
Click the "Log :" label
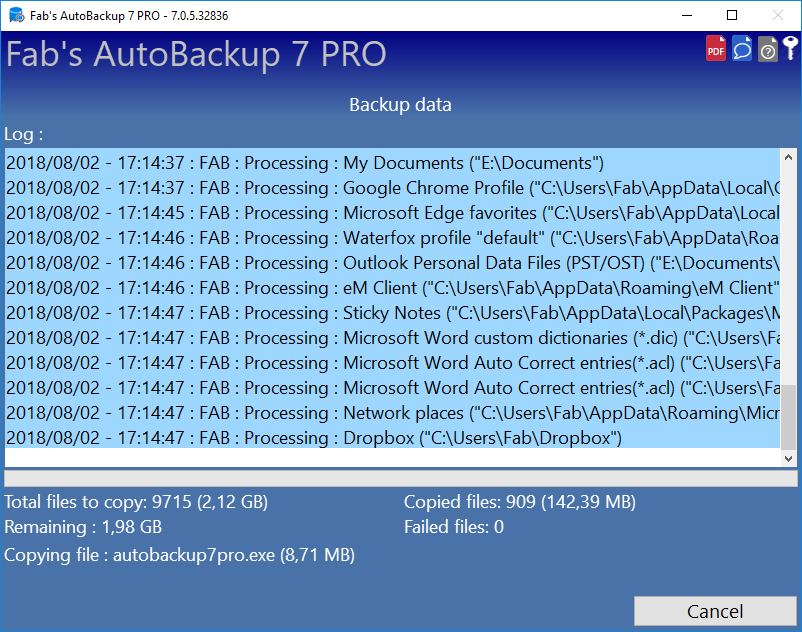point(24,134)
